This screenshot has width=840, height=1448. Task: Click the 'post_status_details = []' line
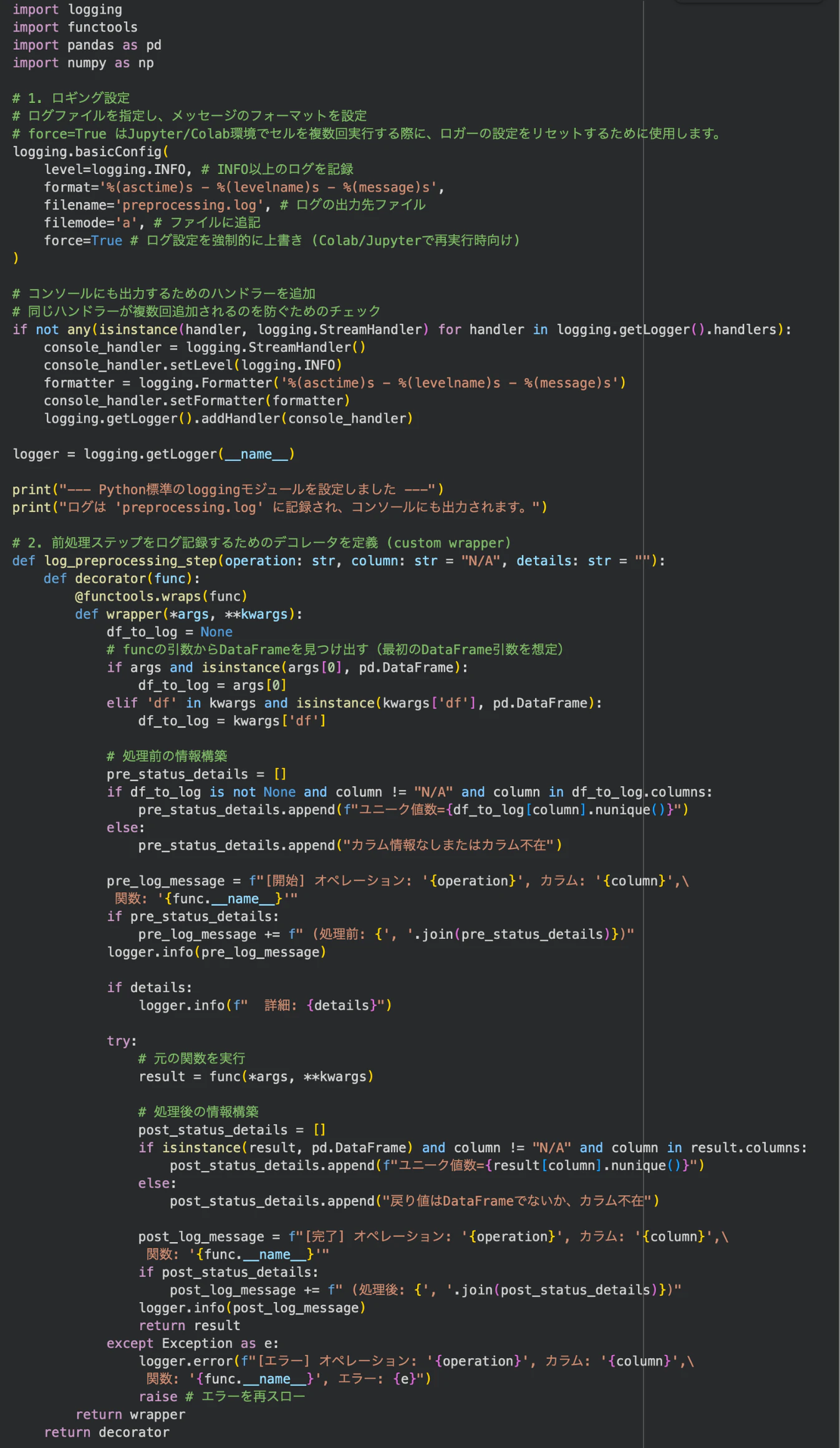(232, 1130)
